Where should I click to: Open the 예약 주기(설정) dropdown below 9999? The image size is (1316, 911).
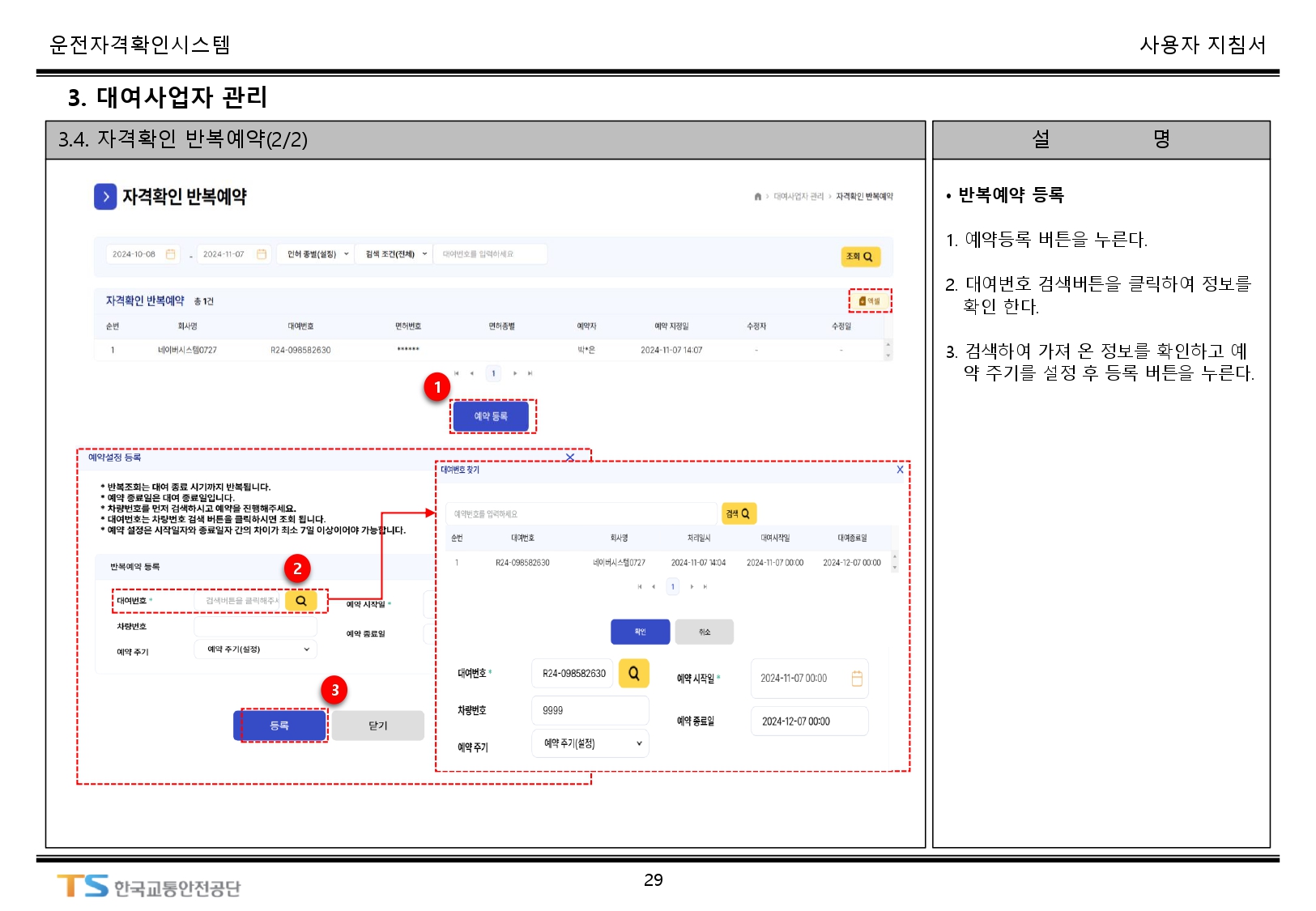(x=590, y=743)
